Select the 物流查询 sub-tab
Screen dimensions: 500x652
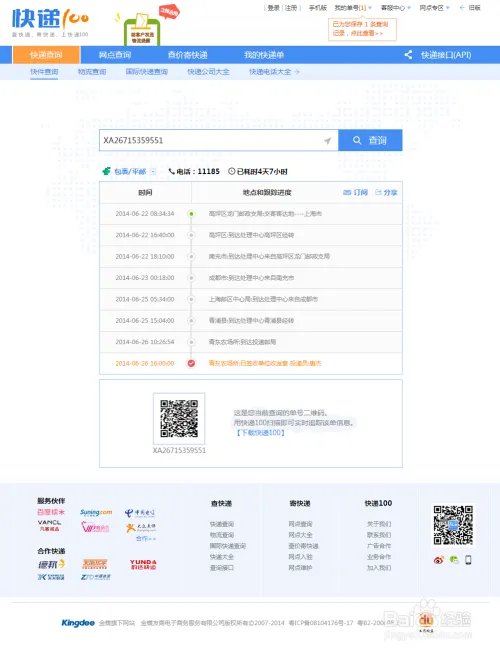coord(92,72)
